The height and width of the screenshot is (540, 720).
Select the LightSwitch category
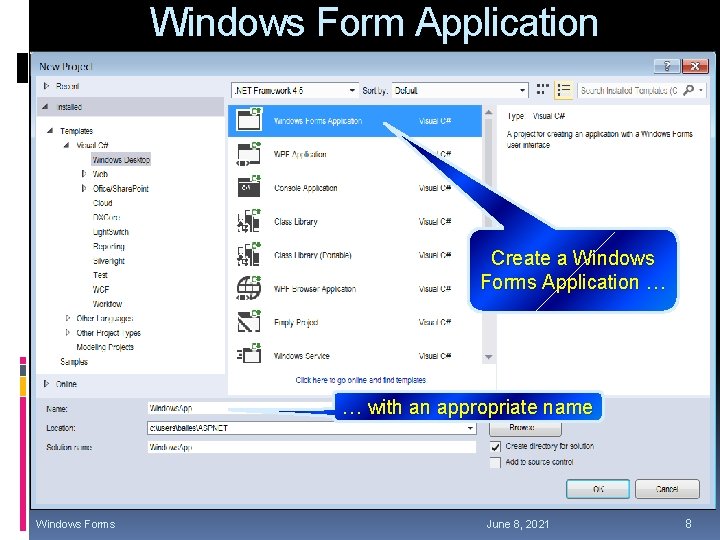tap(111, 232)
